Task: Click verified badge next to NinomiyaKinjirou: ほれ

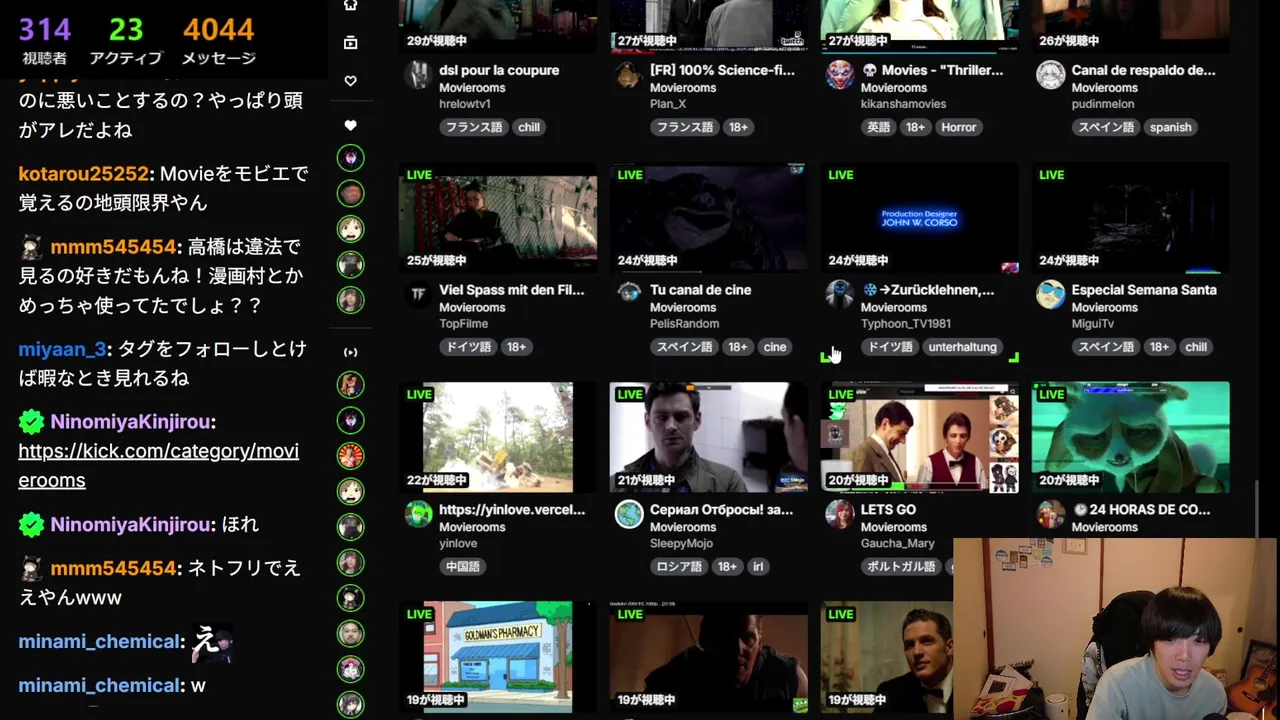Action: click(x=32, y=524)
